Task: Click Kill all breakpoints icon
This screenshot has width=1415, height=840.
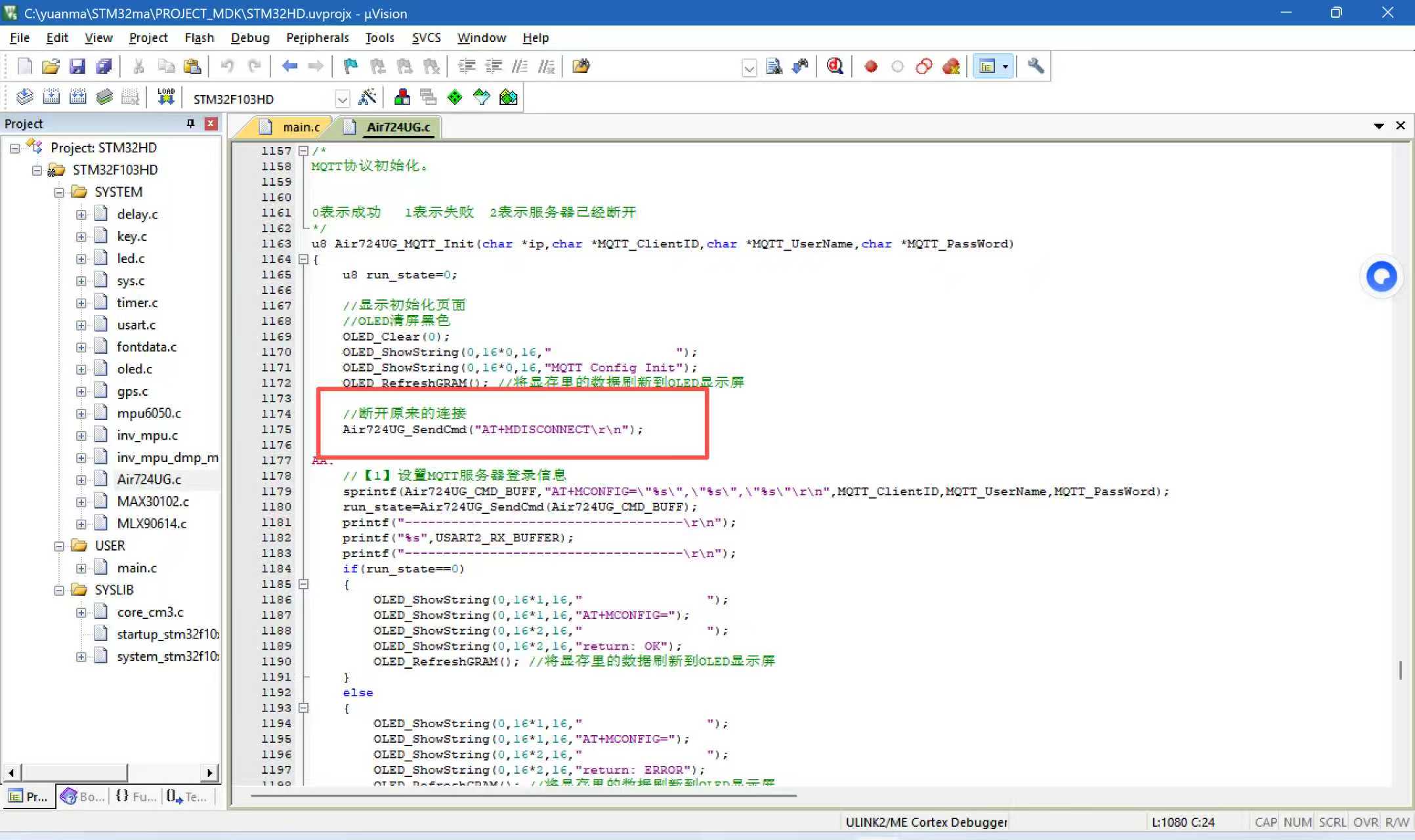Action: 950,66
